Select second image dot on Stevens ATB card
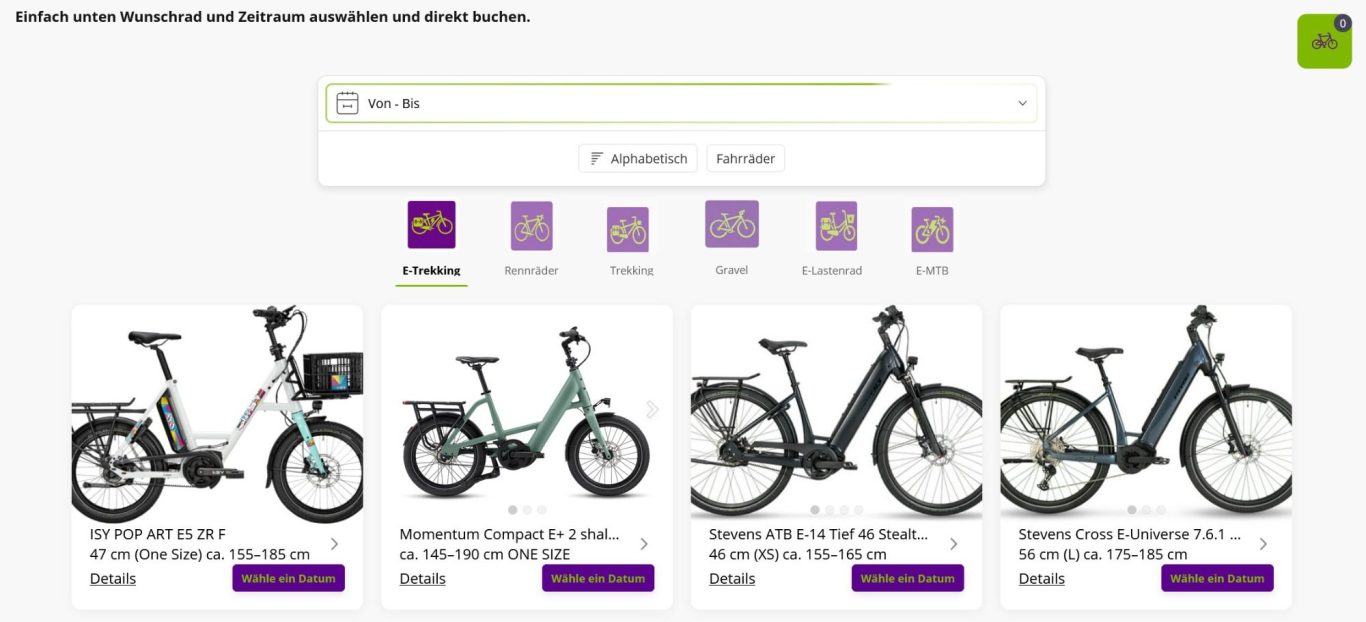 click(829, 510)
